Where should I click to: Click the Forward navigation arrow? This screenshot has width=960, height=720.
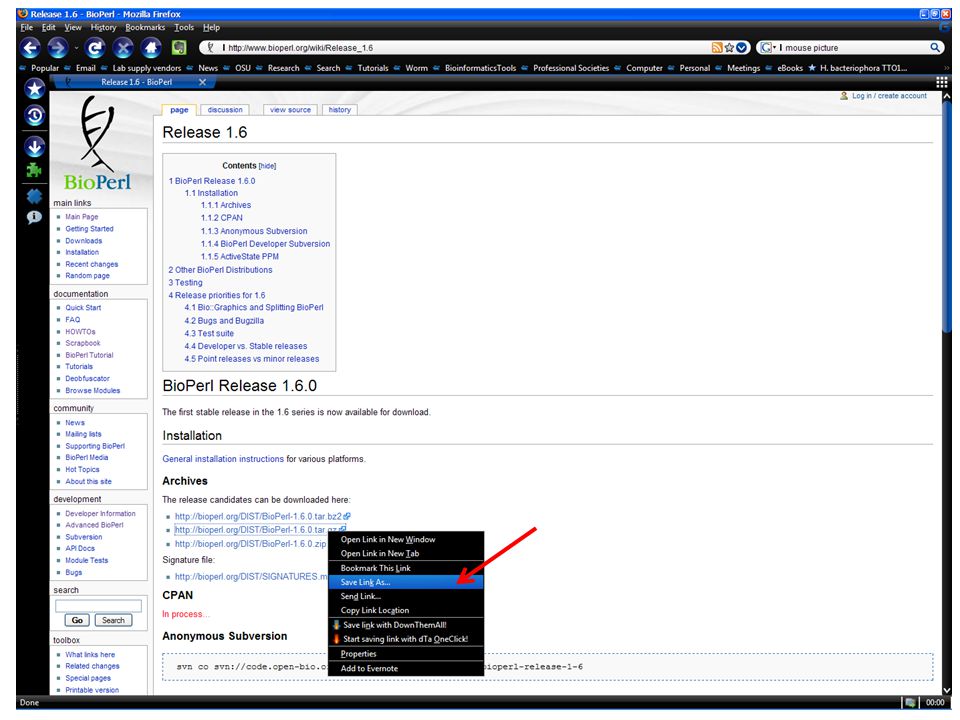coord(58,48)
